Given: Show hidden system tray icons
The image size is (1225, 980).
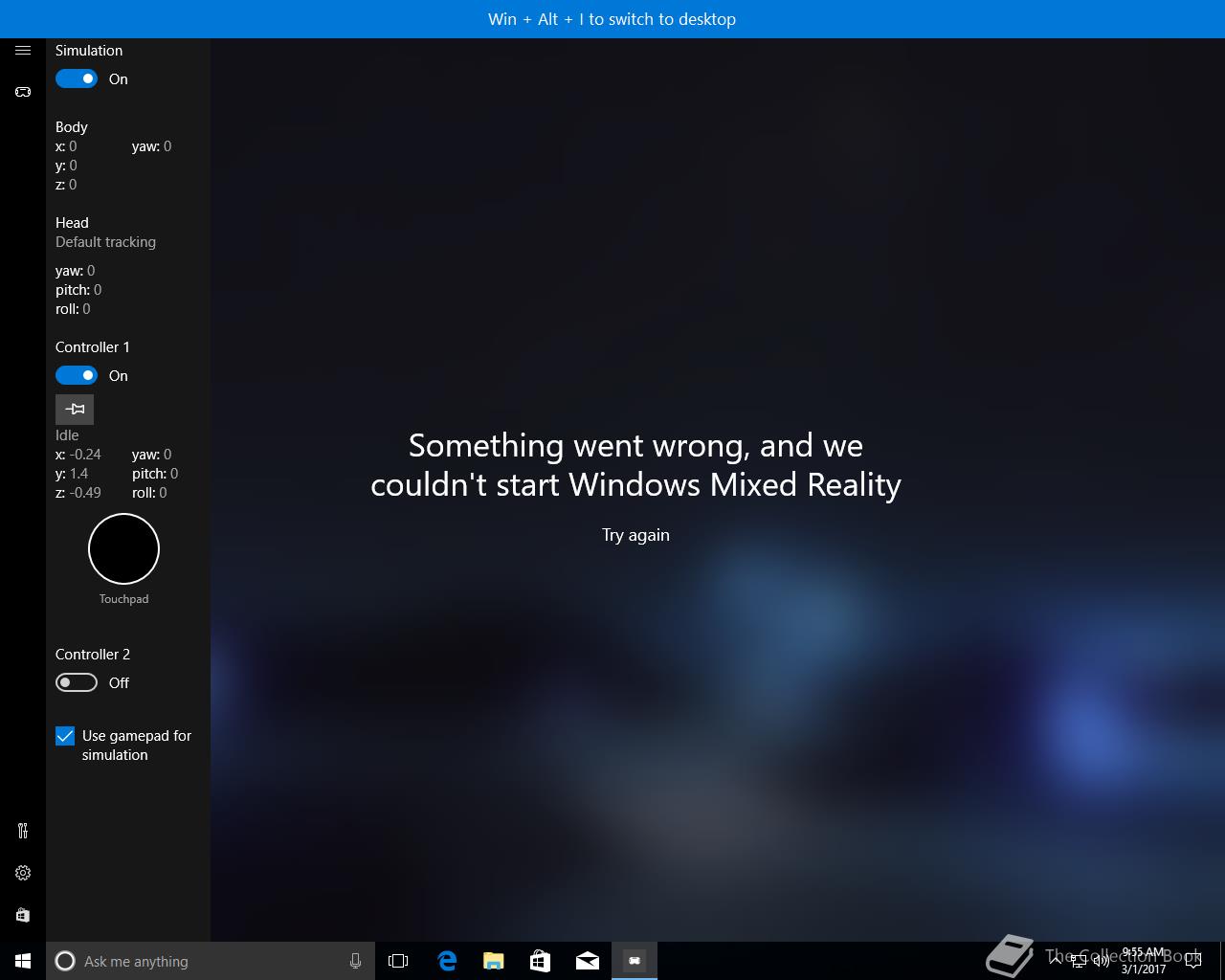Looking at the screenshot, I should pyautogui.click(x=1057, y=961).
